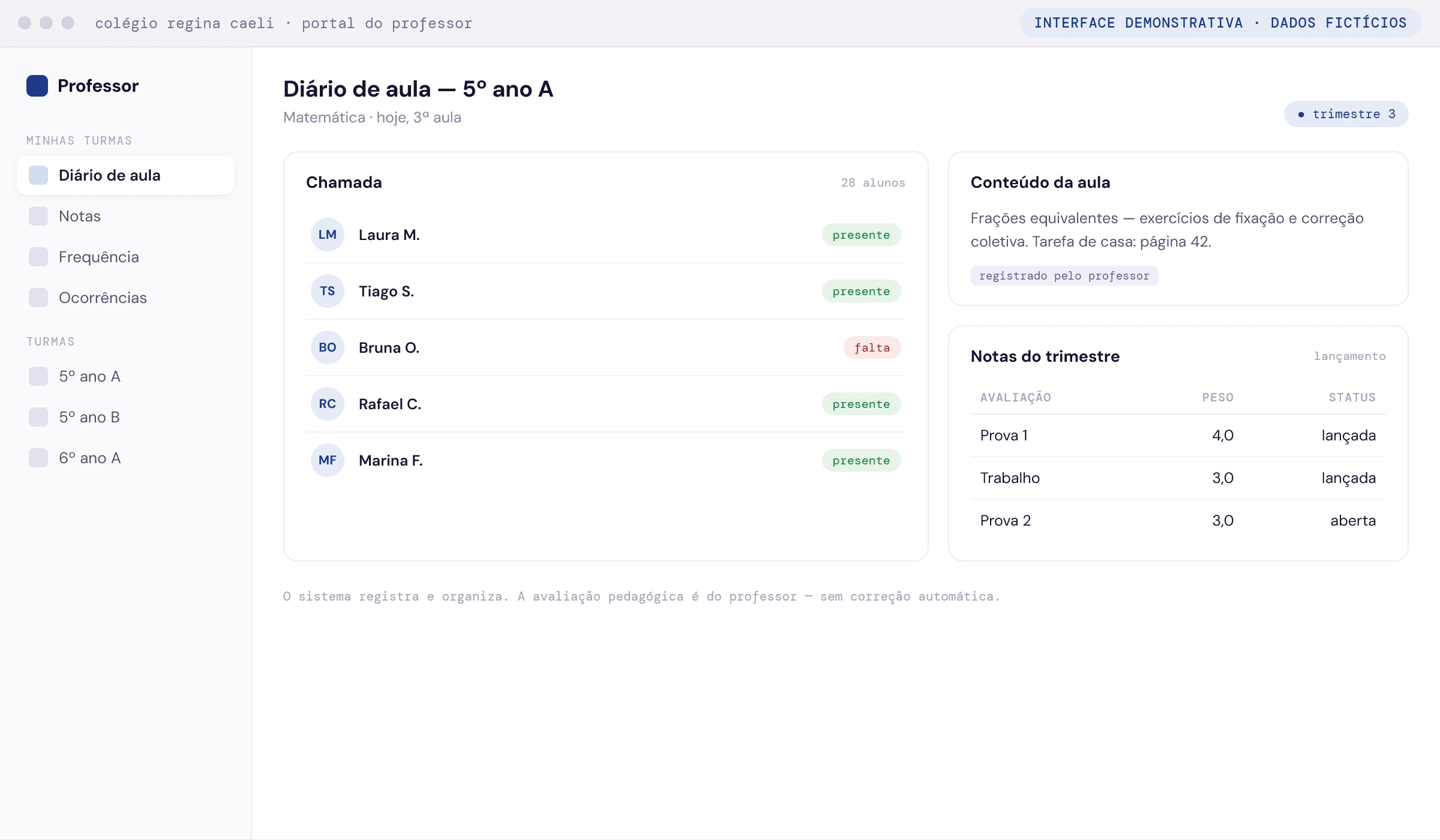The height and width of the screenshot is (840, 1440).
Task: Click the icon beside 5º ano A
Action: tap(38, 376)
